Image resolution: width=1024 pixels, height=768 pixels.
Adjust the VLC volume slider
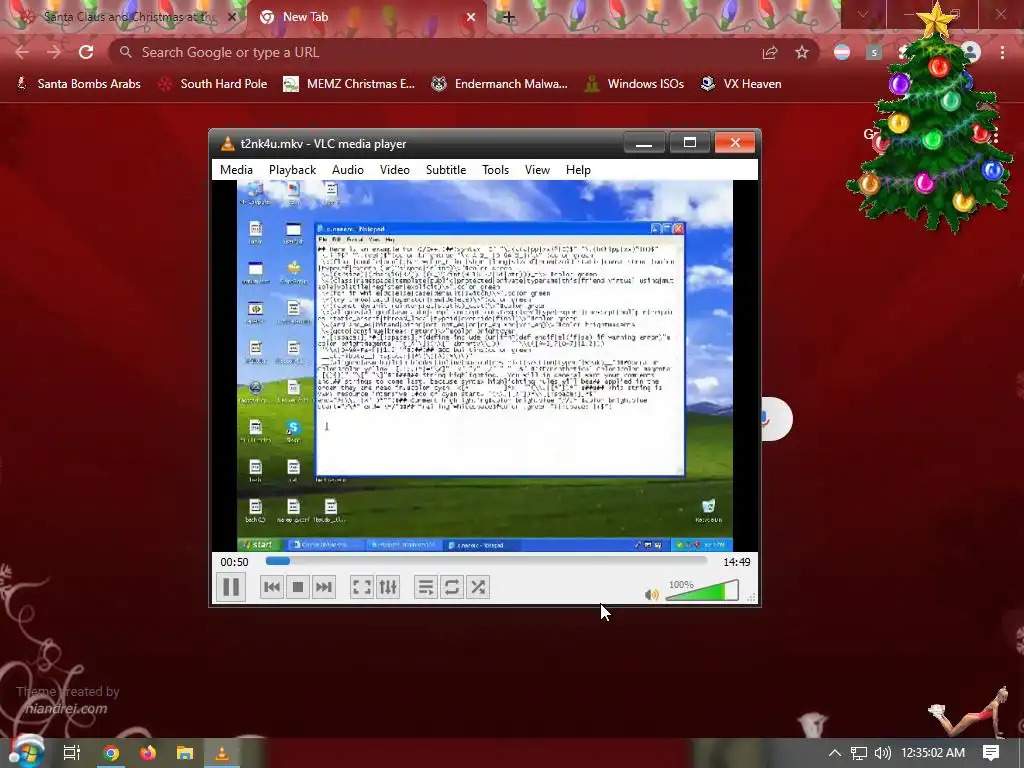702,590
